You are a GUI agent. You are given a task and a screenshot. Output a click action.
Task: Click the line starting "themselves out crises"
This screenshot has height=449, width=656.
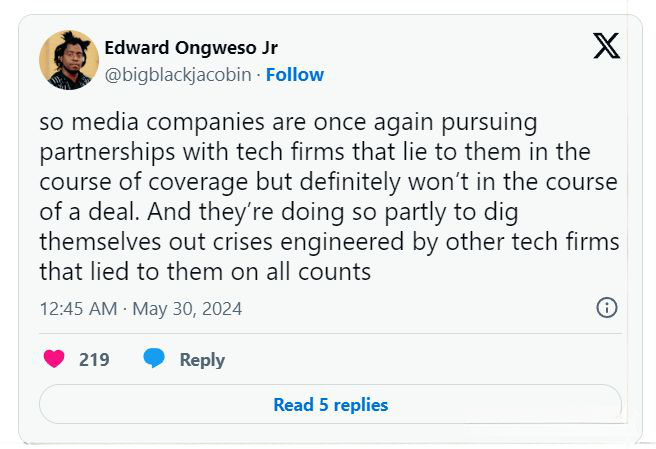[330, 243]
